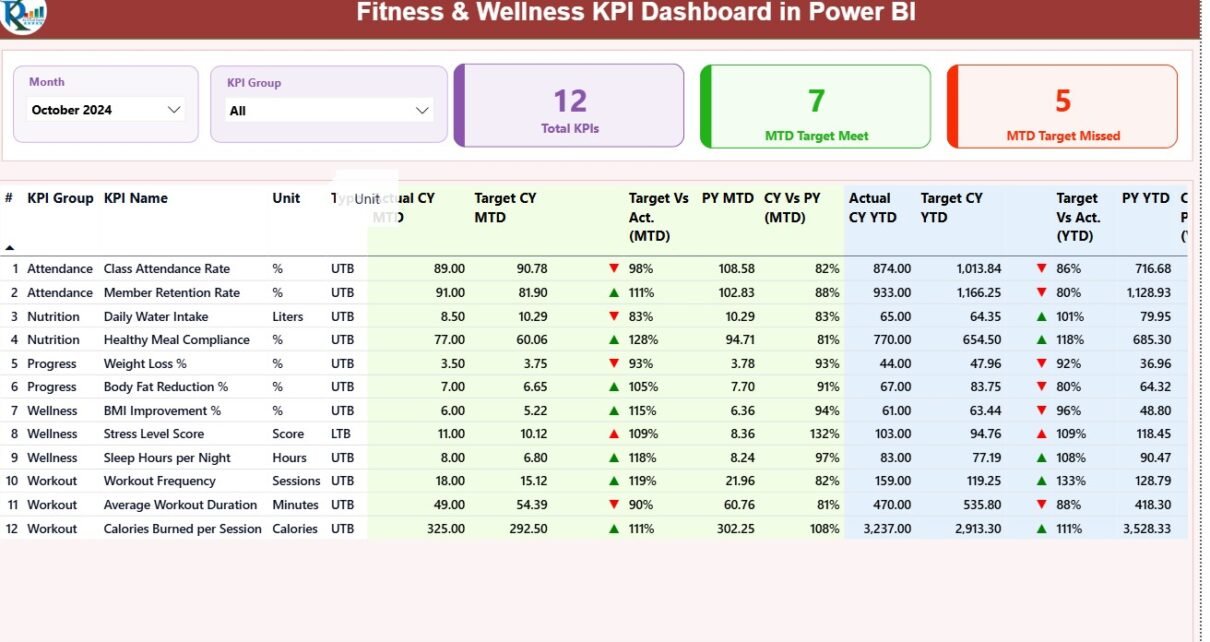Select the MTD Target Missed card
Viewport: 1210px width, 642px height.
click(1062, 107)
